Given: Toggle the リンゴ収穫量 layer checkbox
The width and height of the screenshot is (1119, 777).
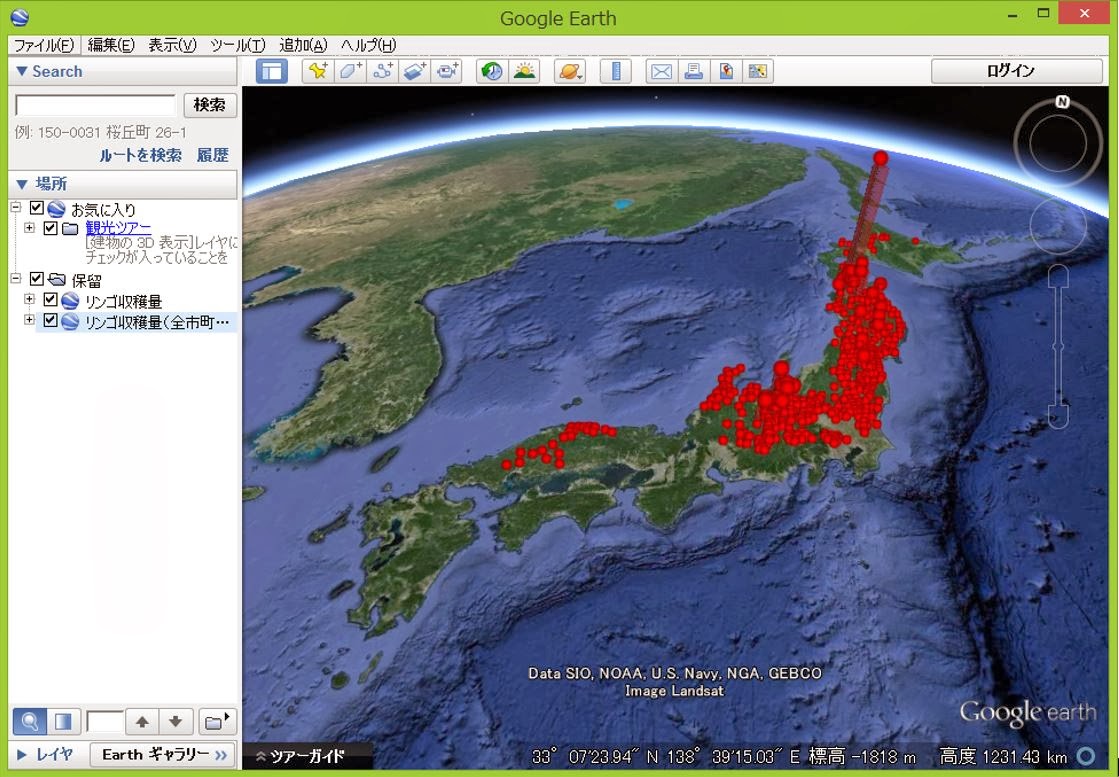Looking at the screenshot, I should (50, 300).
